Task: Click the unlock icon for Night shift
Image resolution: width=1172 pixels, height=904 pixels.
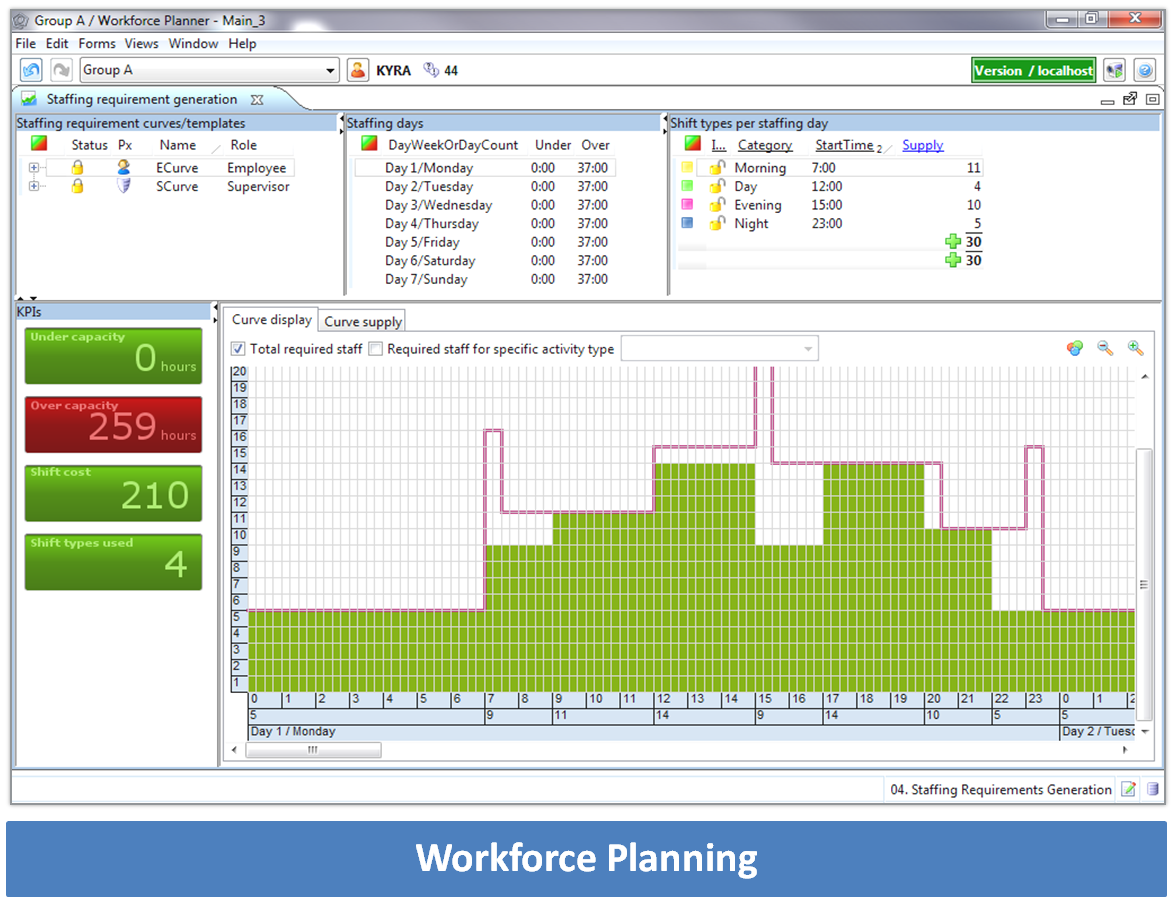Action: coord(718,223)
